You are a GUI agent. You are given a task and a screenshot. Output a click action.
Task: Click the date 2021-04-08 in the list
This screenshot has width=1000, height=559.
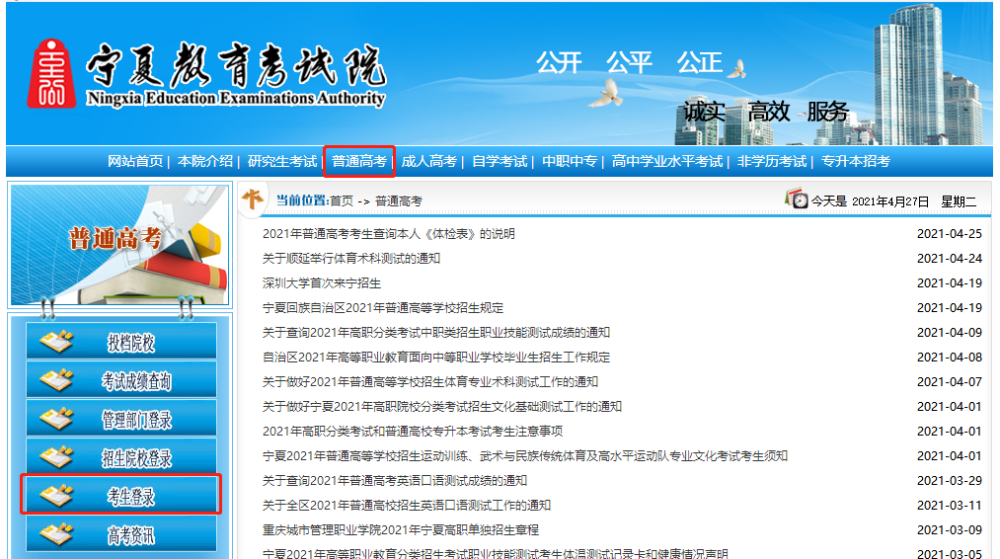(x=949, y=357)
